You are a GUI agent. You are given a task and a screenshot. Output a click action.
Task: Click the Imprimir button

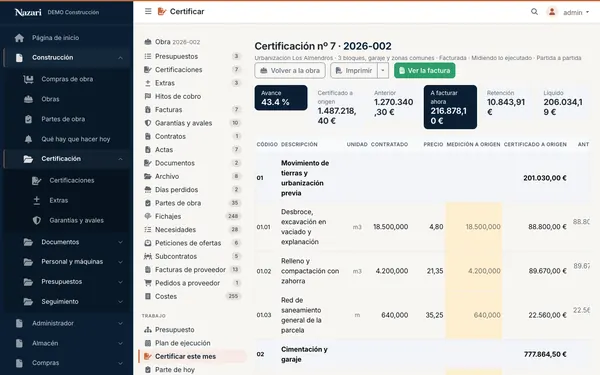pyautogui.click(x=354, y=71)
